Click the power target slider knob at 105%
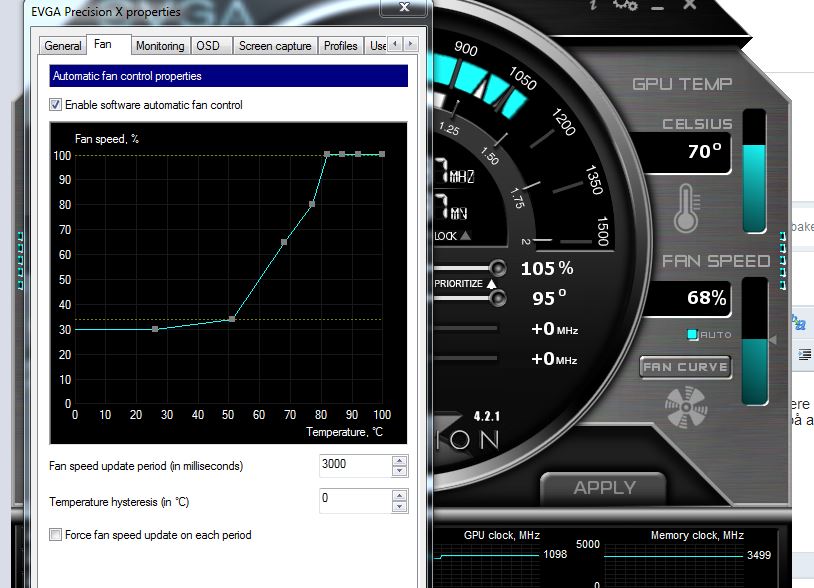This screenshot has width=814, height=588. (498, 268)
